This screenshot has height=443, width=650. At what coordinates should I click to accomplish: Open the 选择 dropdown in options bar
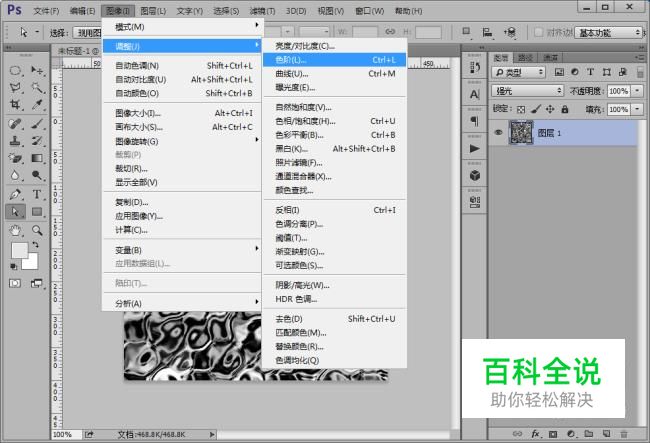pyautogui.click(x=87, y=33)
